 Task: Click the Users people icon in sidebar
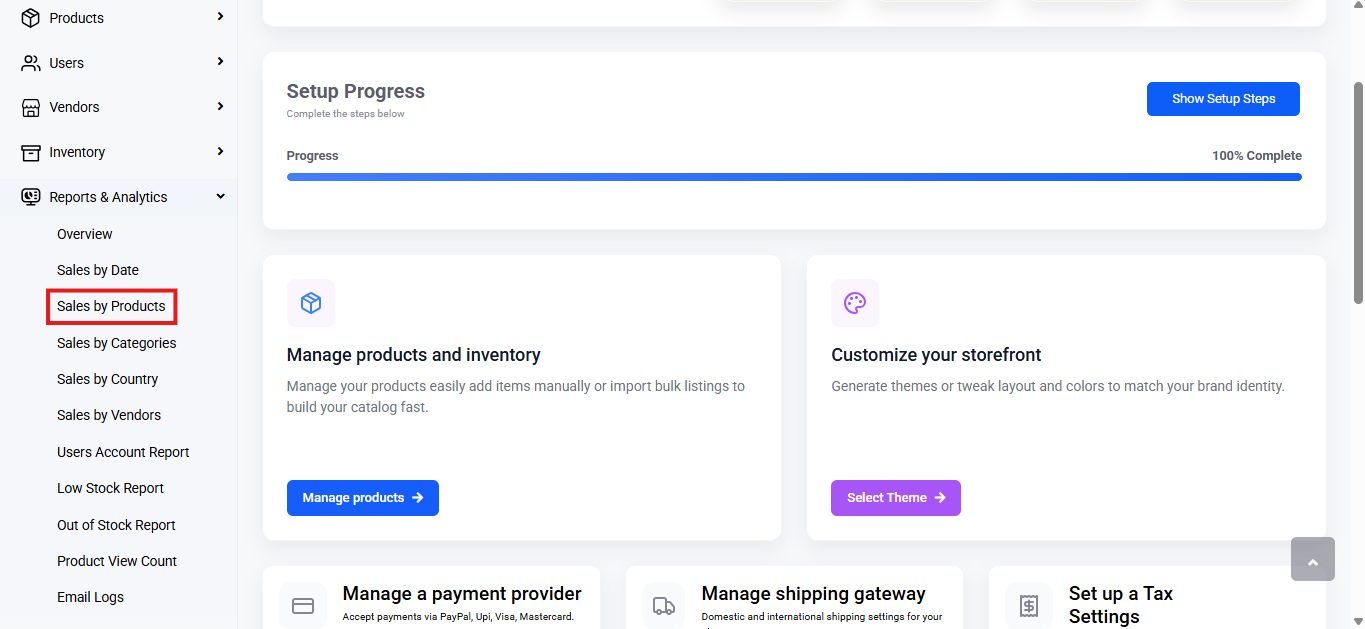point(31,63)
